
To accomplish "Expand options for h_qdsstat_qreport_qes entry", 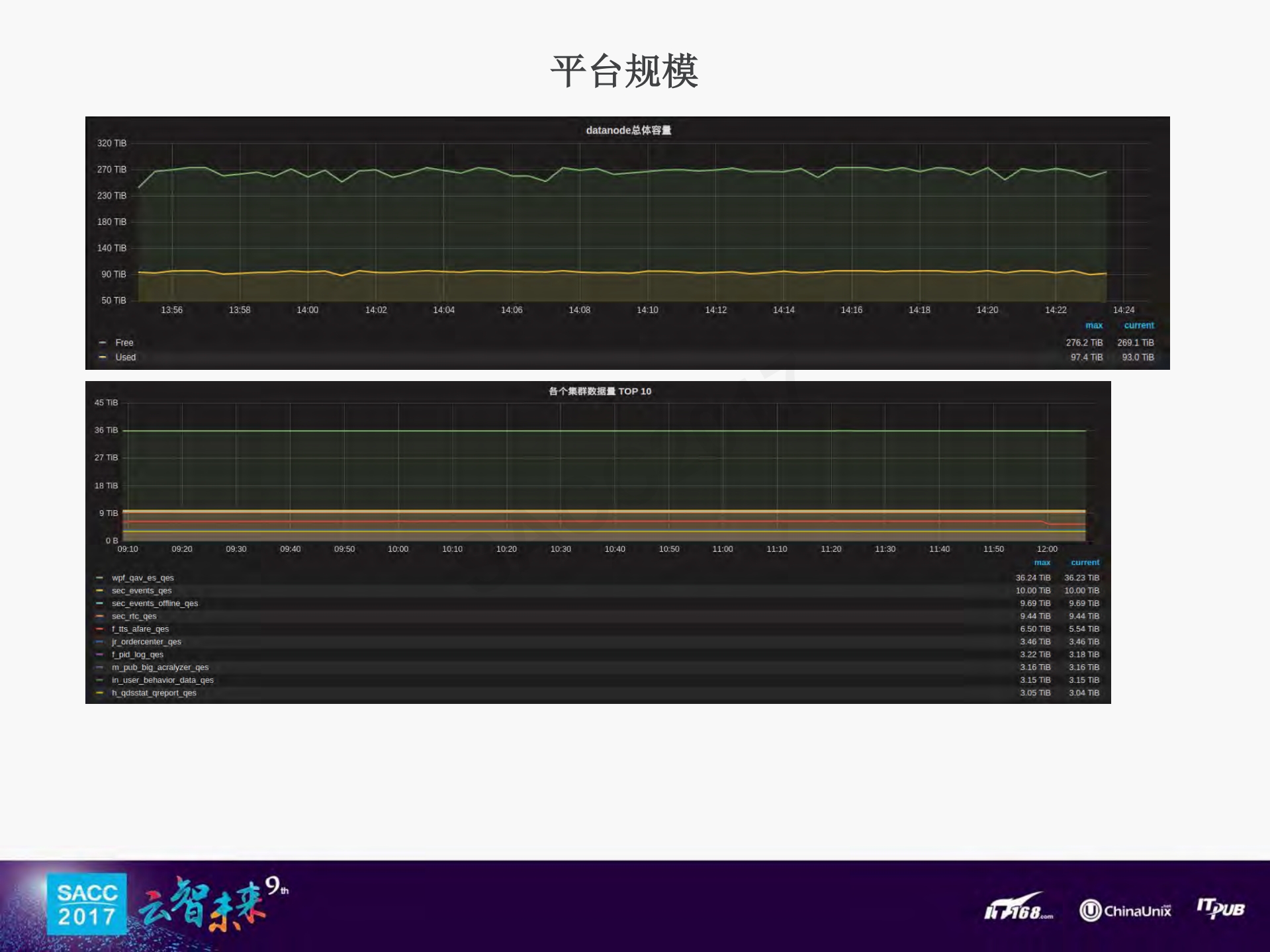I will click(154, 693).
